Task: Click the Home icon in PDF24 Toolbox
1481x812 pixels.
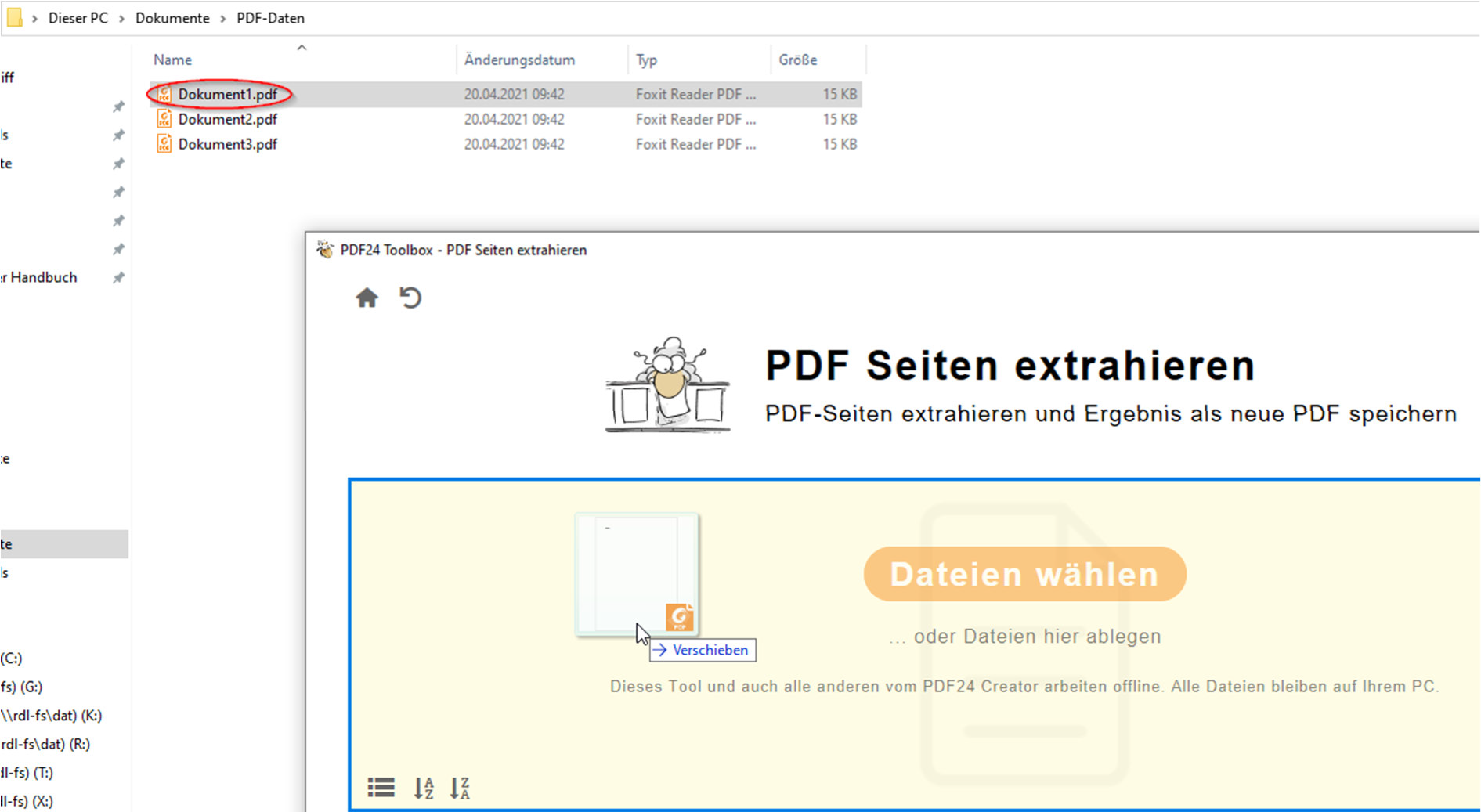Action: [x=367, y=298]
